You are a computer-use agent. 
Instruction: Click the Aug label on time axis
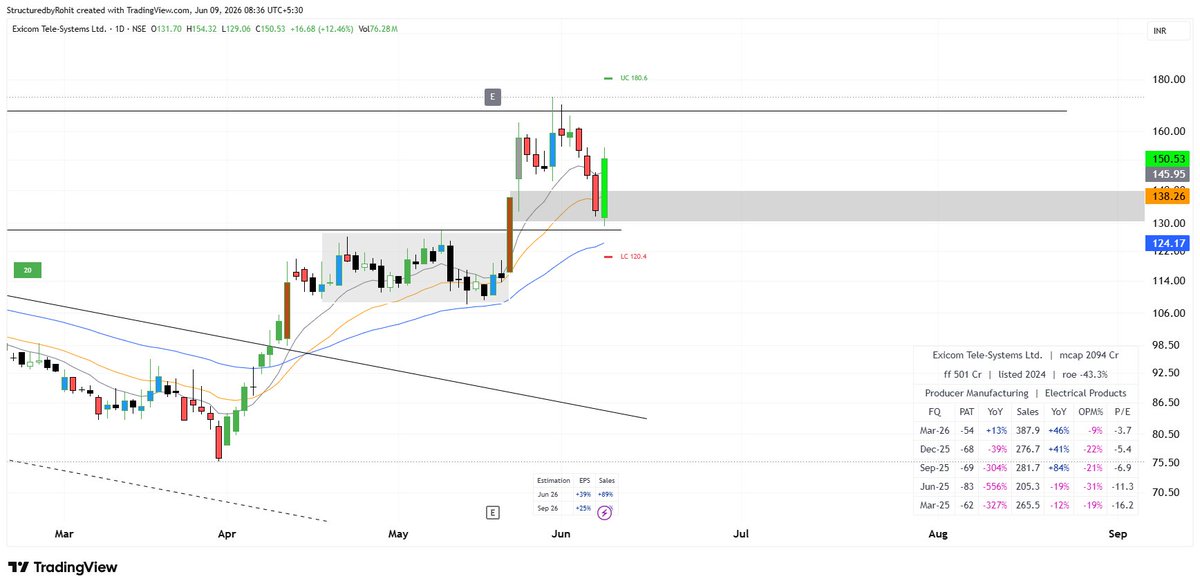[x=937, y=534]
